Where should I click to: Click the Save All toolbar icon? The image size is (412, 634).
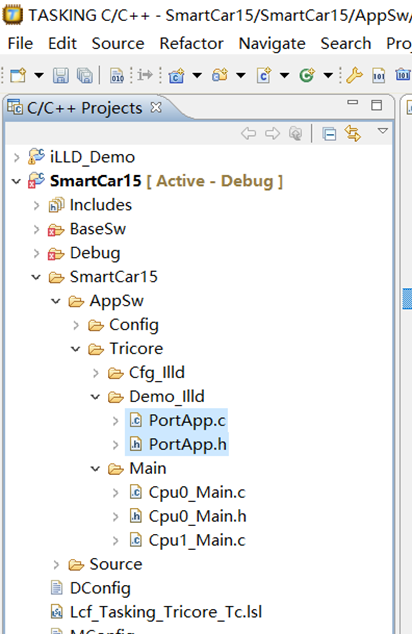pos(85,75)
